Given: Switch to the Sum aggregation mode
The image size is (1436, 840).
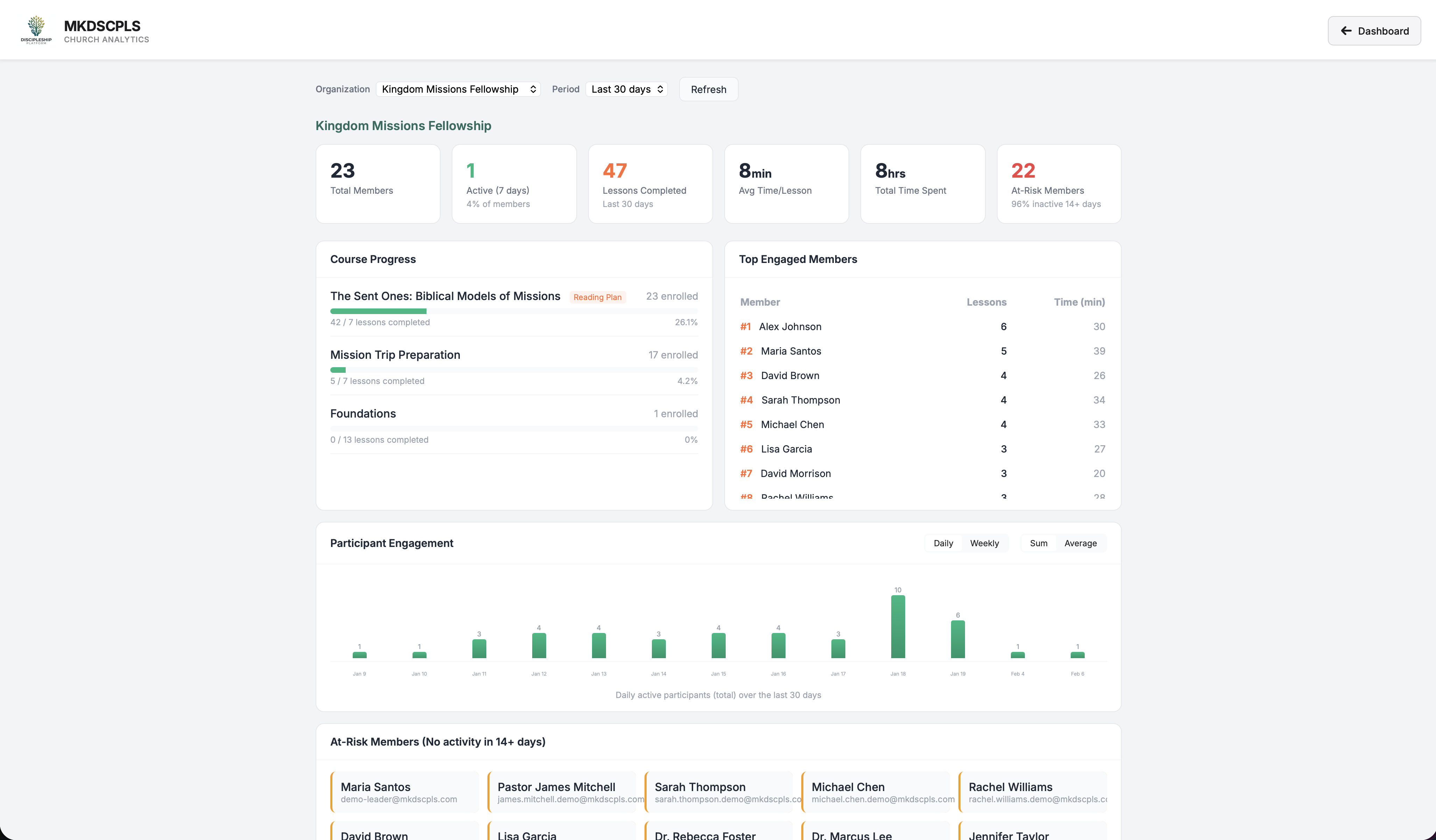Looking at the screenshot, I should (1038, 543).
